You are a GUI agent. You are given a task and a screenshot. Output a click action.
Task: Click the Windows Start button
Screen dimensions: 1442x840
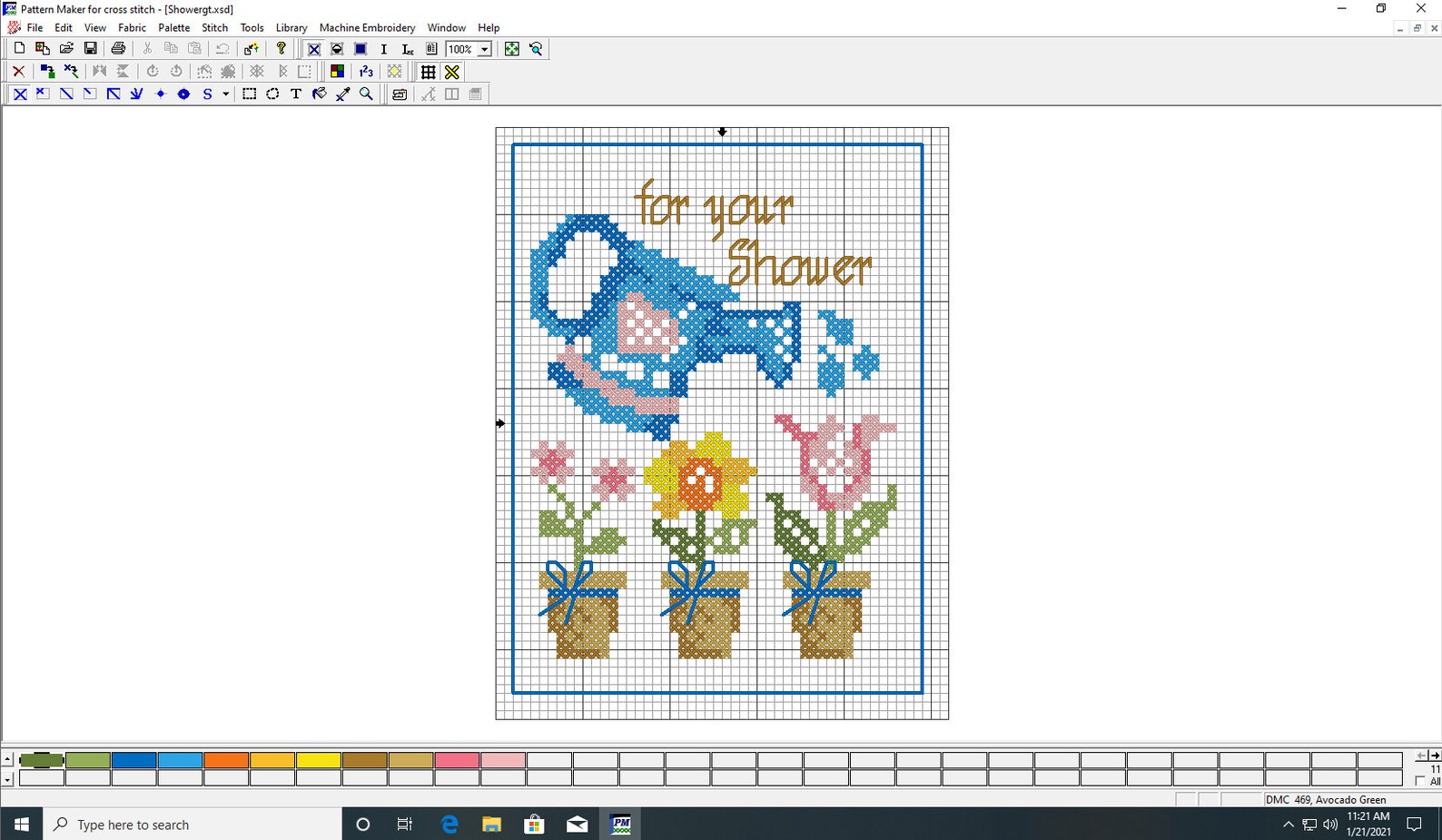(x=21, y=824)
